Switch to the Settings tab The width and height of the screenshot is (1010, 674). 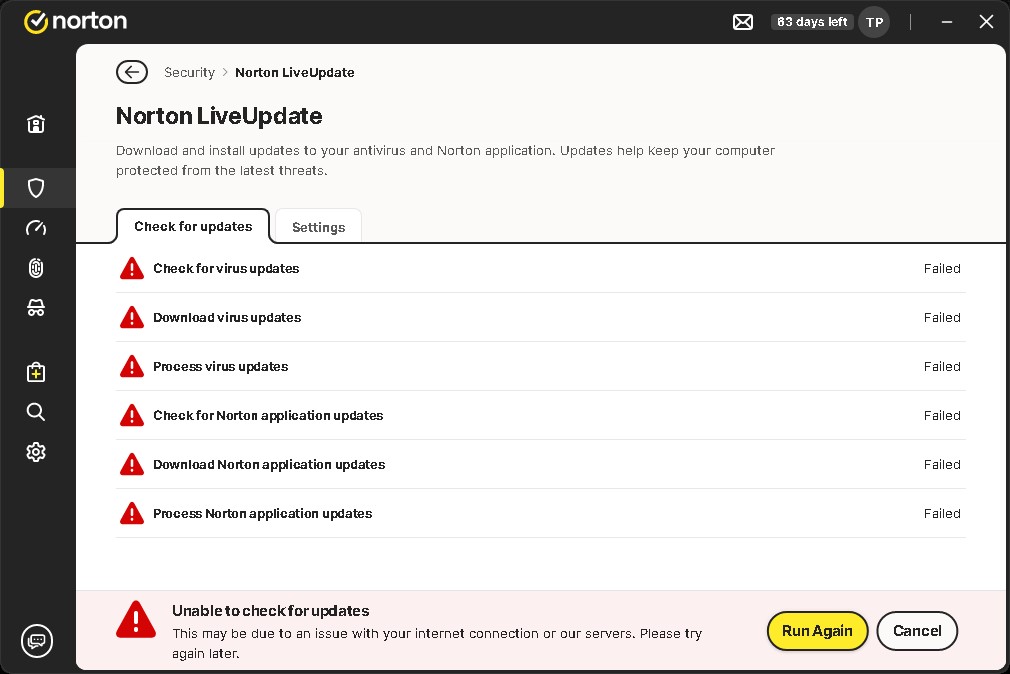(318, 227)
